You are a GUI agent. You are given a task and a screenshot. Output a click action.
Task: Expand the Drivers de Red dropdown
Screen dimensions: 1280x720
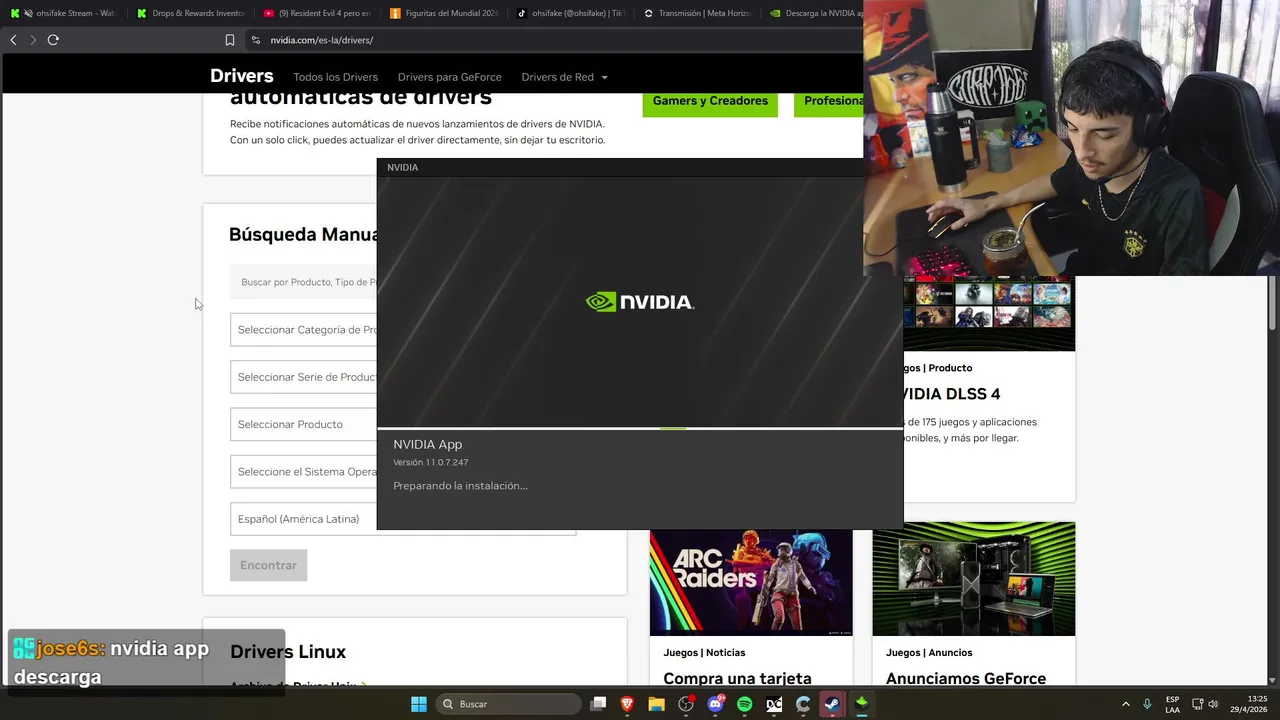coord(564,77)
